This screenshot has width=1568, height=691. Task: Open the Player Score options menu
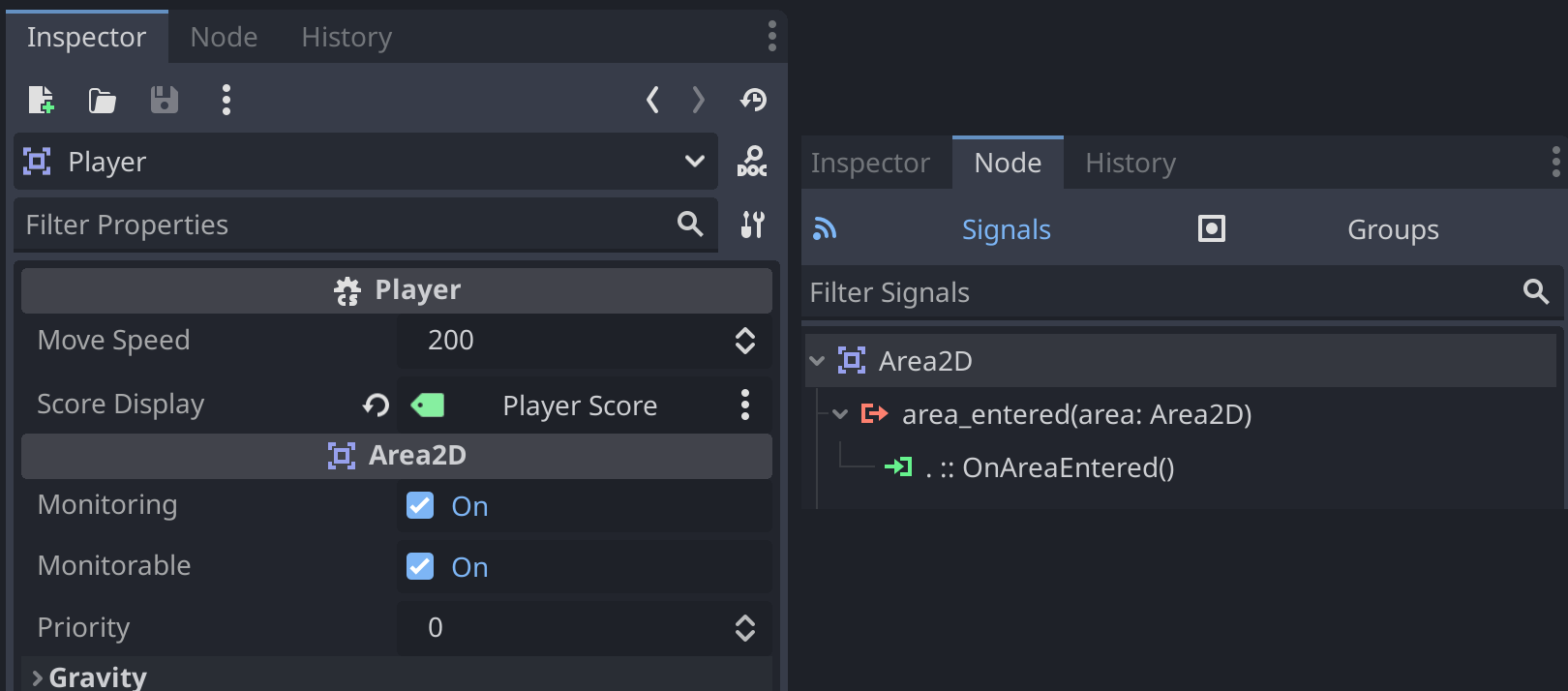point(745,406)
